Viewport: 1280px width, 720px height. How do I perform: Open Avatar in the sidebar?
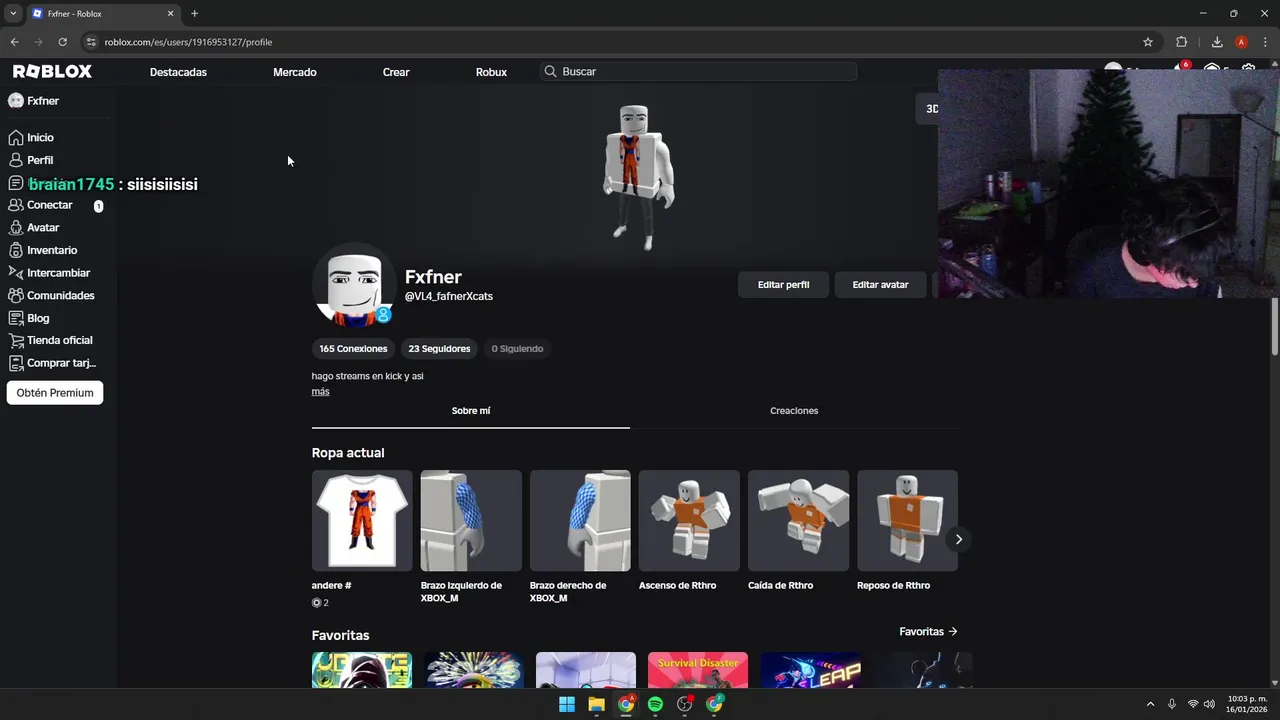pos(43,227)
